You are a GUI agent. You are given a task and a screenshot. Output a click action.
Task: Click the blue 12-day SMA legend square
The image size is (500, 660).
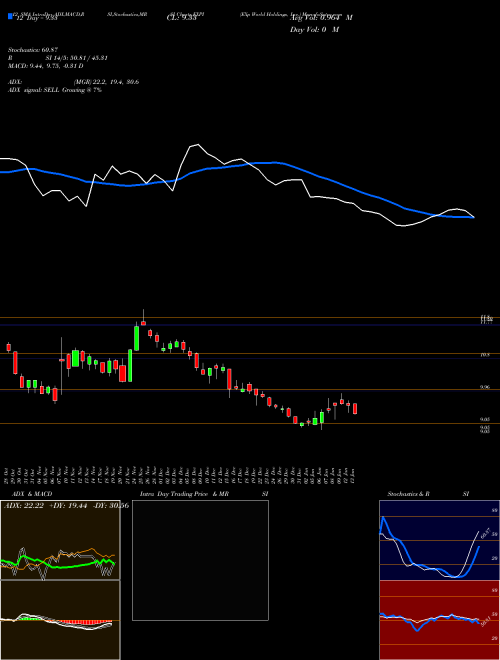11,17
